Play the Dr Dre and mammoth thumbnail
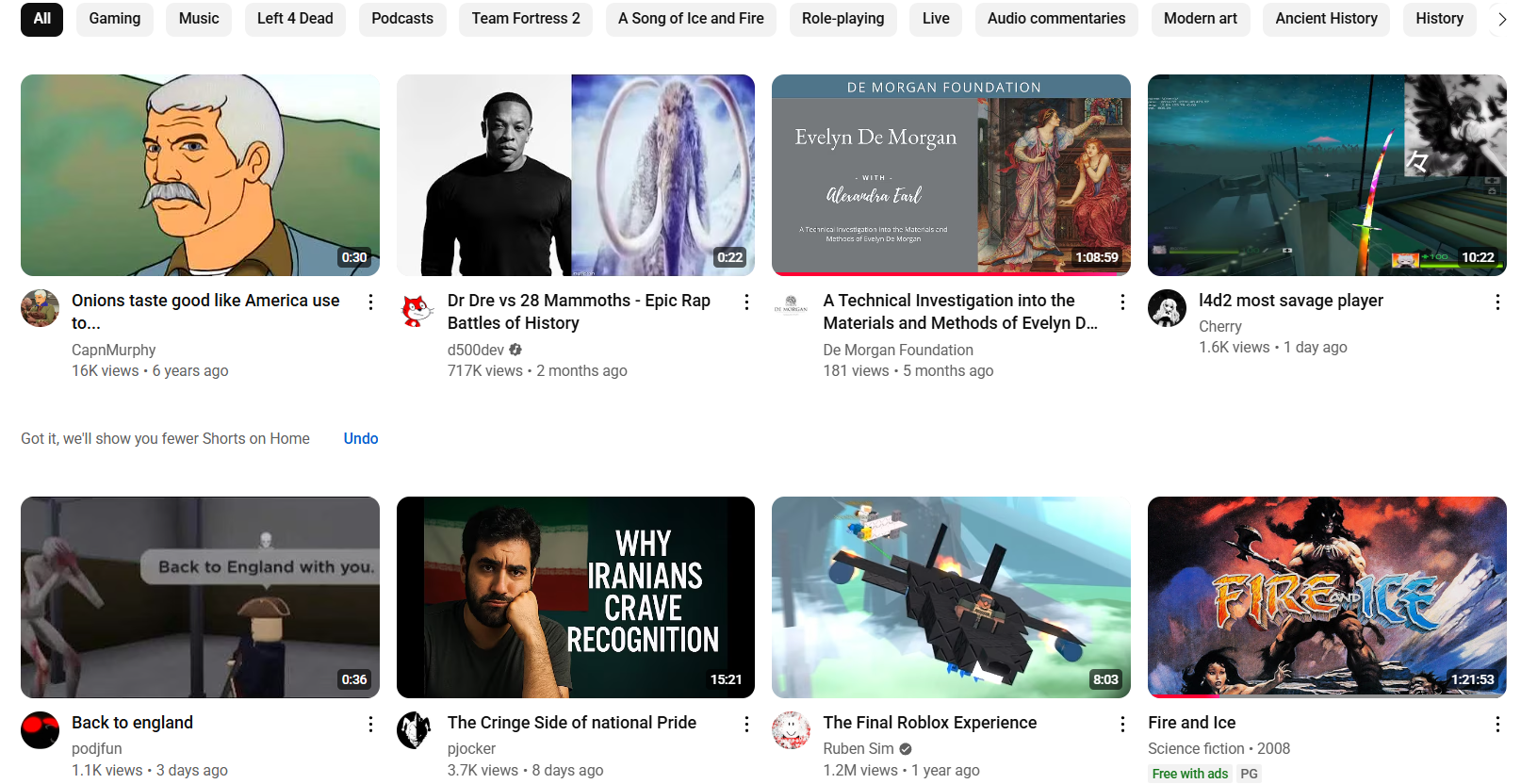Screen dimensions: 1521x784 click(x=576, y=175)
